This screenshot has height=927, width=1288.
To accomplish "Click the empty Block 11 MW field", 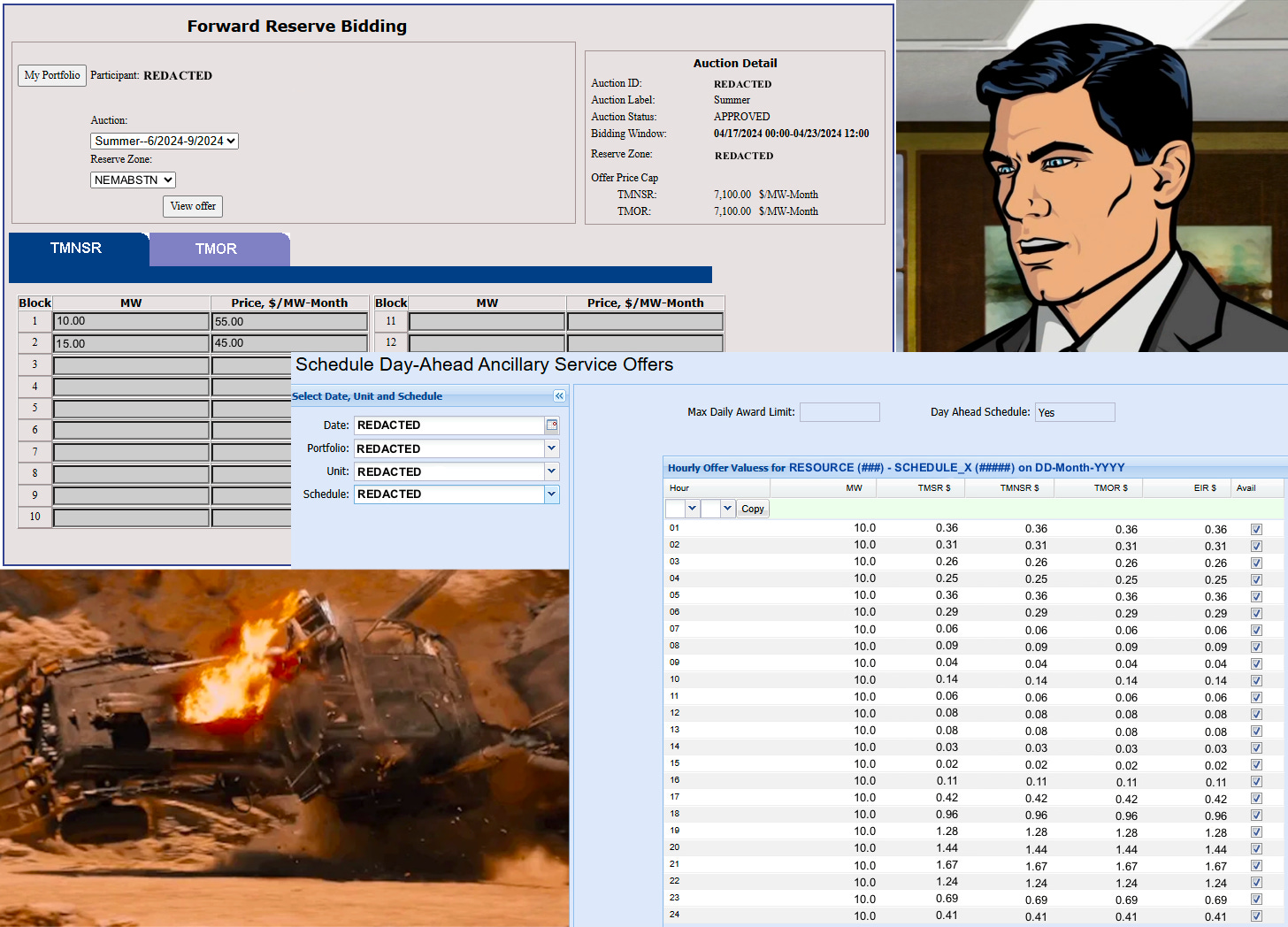I will click(487, 321).
